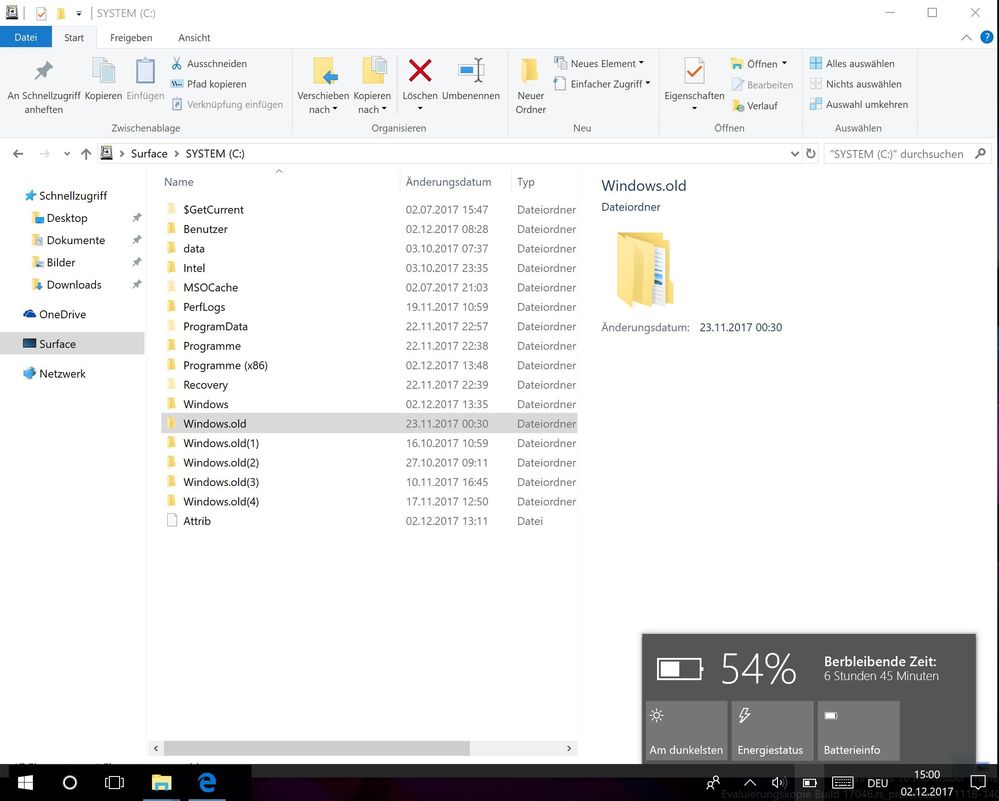
Task: Select the Windows.old(3) folder row
Action: (x=369, y=482)
